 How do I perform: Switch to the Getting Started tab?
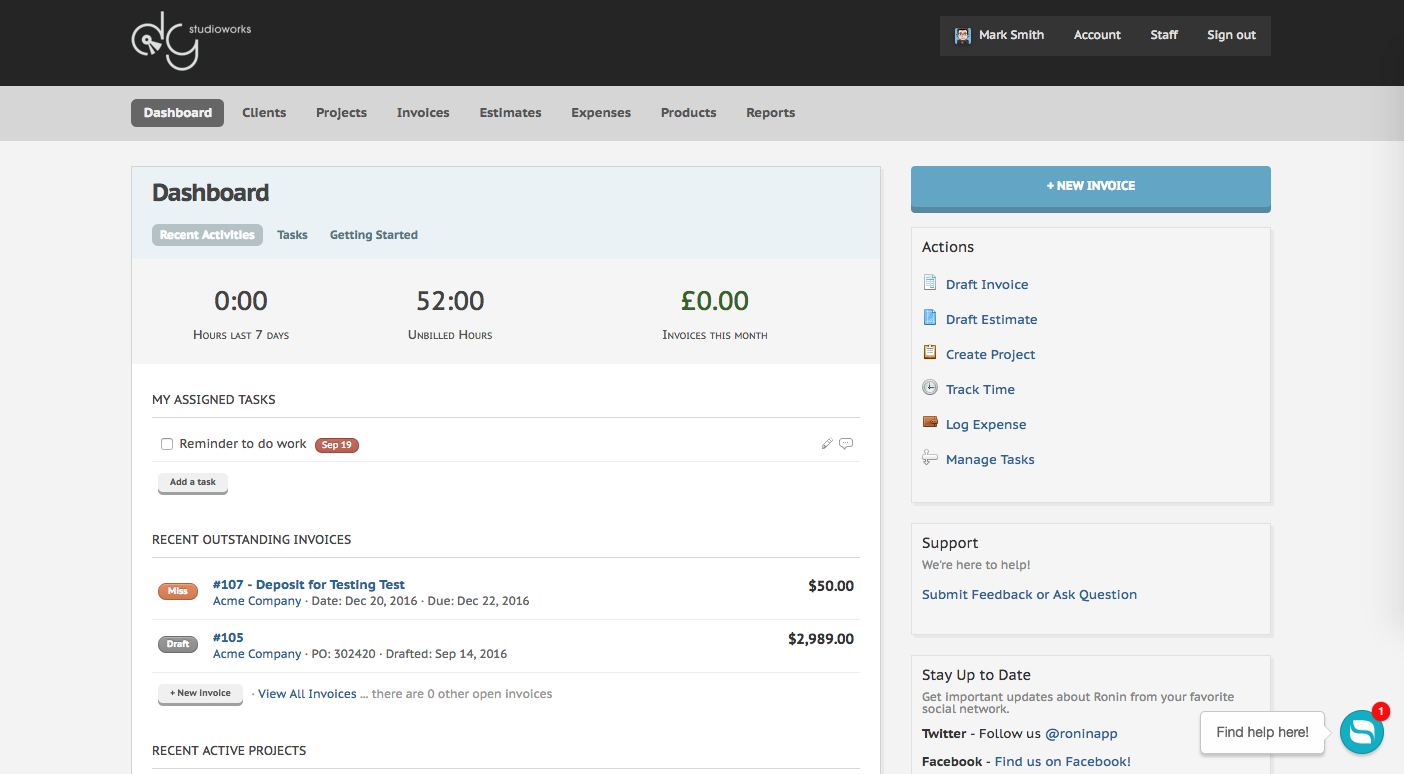(x=374, y=235)
